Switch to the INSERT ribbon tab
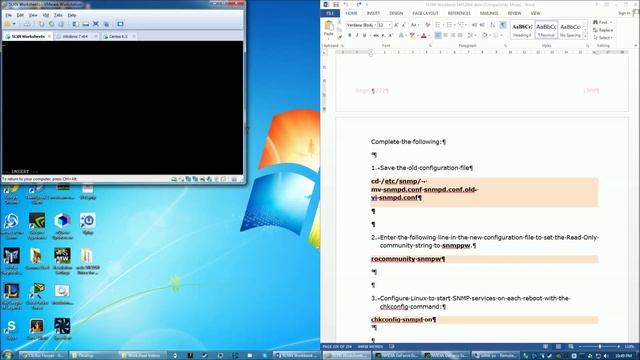The width and height of the screenshot is (640, 360). (x=373, y=13)
